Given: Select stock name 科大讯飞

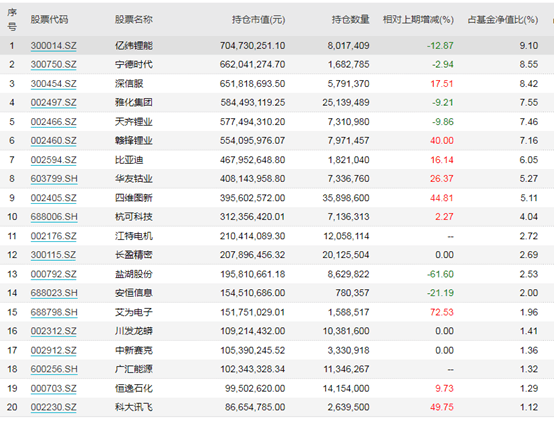Looking at the screenshot, I should (134, 407).
